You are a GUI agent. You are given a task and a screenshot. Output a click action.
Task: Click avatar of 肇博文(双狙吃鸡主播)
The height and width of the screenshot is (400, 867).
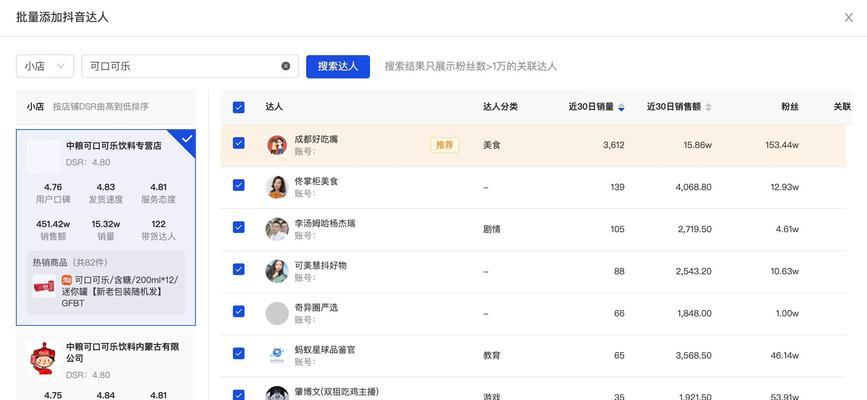[x=277, y=393]
